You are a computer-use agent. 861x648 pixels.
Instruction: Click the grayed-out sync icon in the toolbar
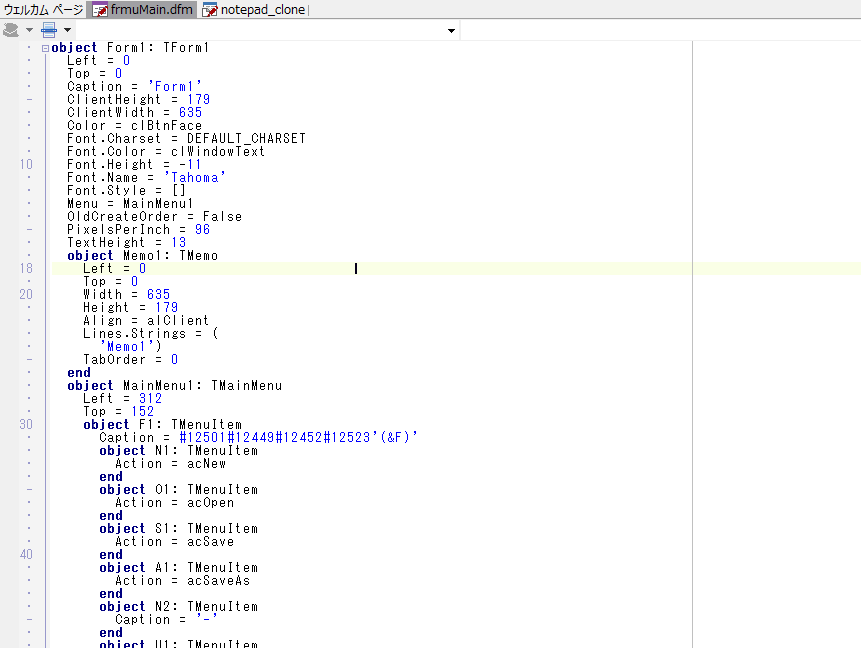pos(10,29)
